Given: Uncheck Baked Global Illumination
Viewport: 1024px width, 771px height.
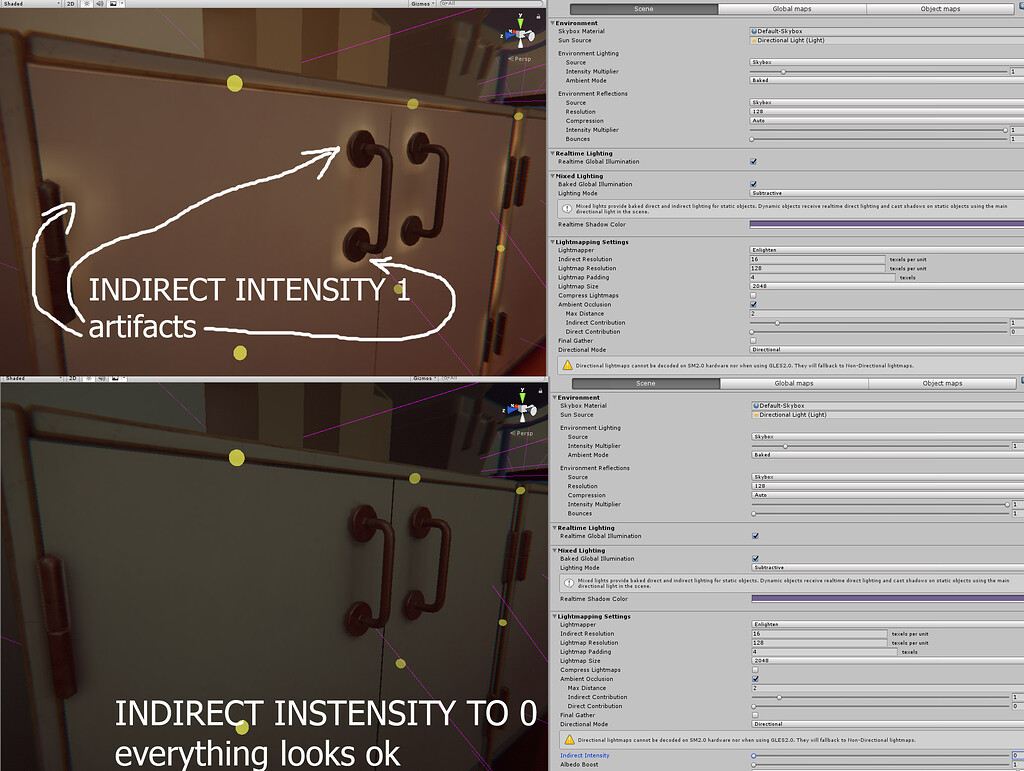Looking at the screenshot, I should 753,184.
